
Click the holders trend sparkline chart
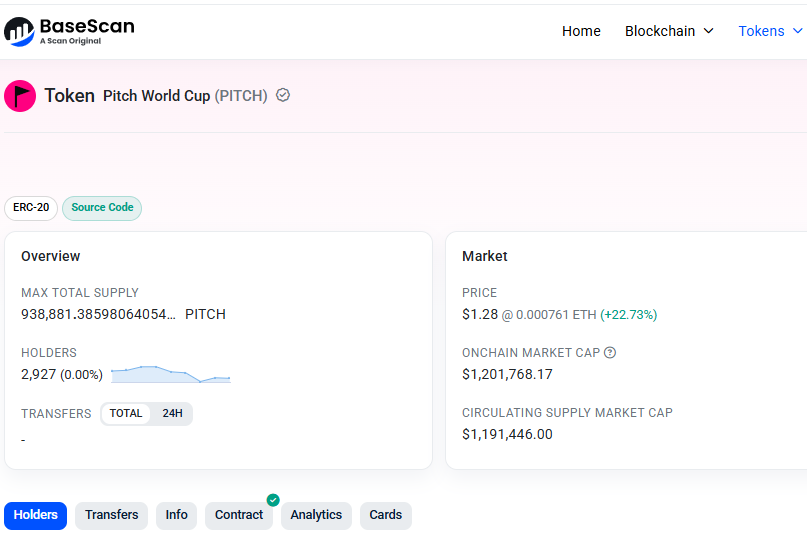pyautogui.click(x=171, y=374)
